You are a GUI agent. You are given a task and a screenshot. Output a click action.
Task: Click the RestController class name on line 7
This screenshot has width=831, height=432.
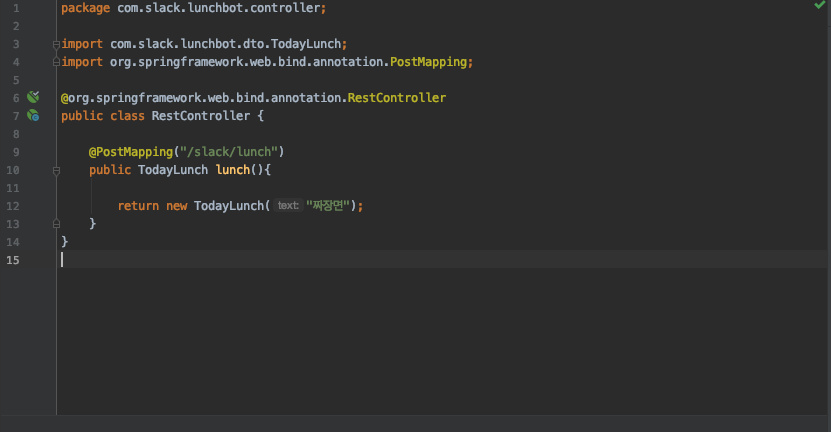[201, 116]
